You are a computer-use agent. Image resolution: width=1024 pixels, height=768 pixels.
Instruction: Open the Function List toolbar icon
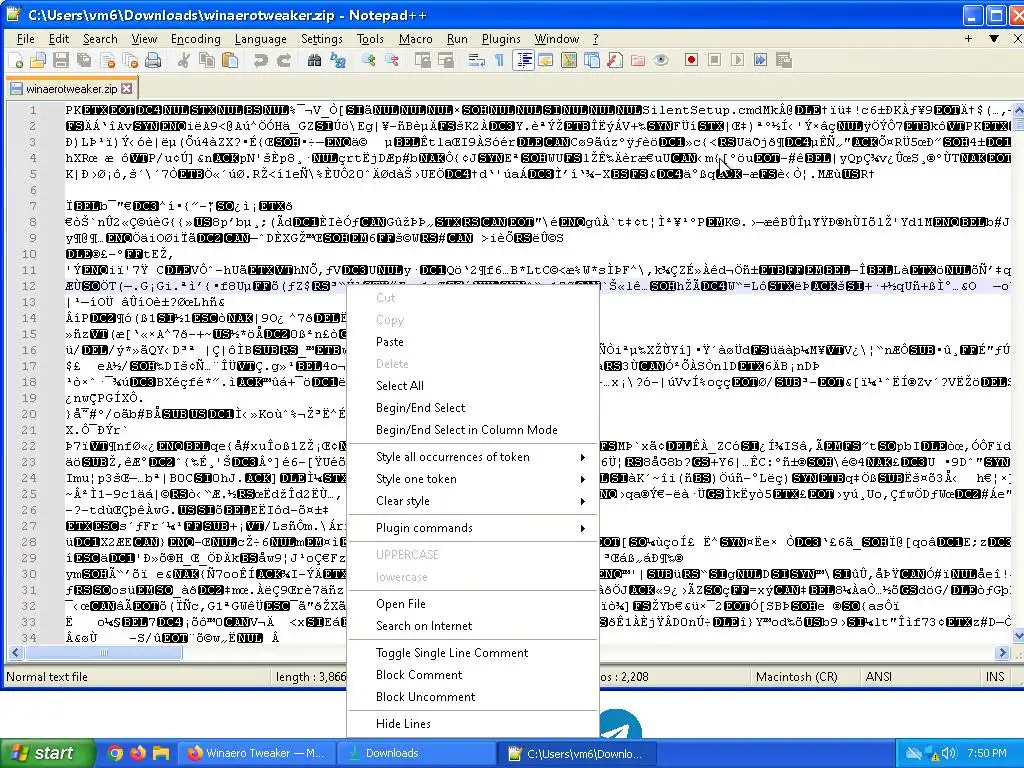pyautogui.click(x=615, y=61)
